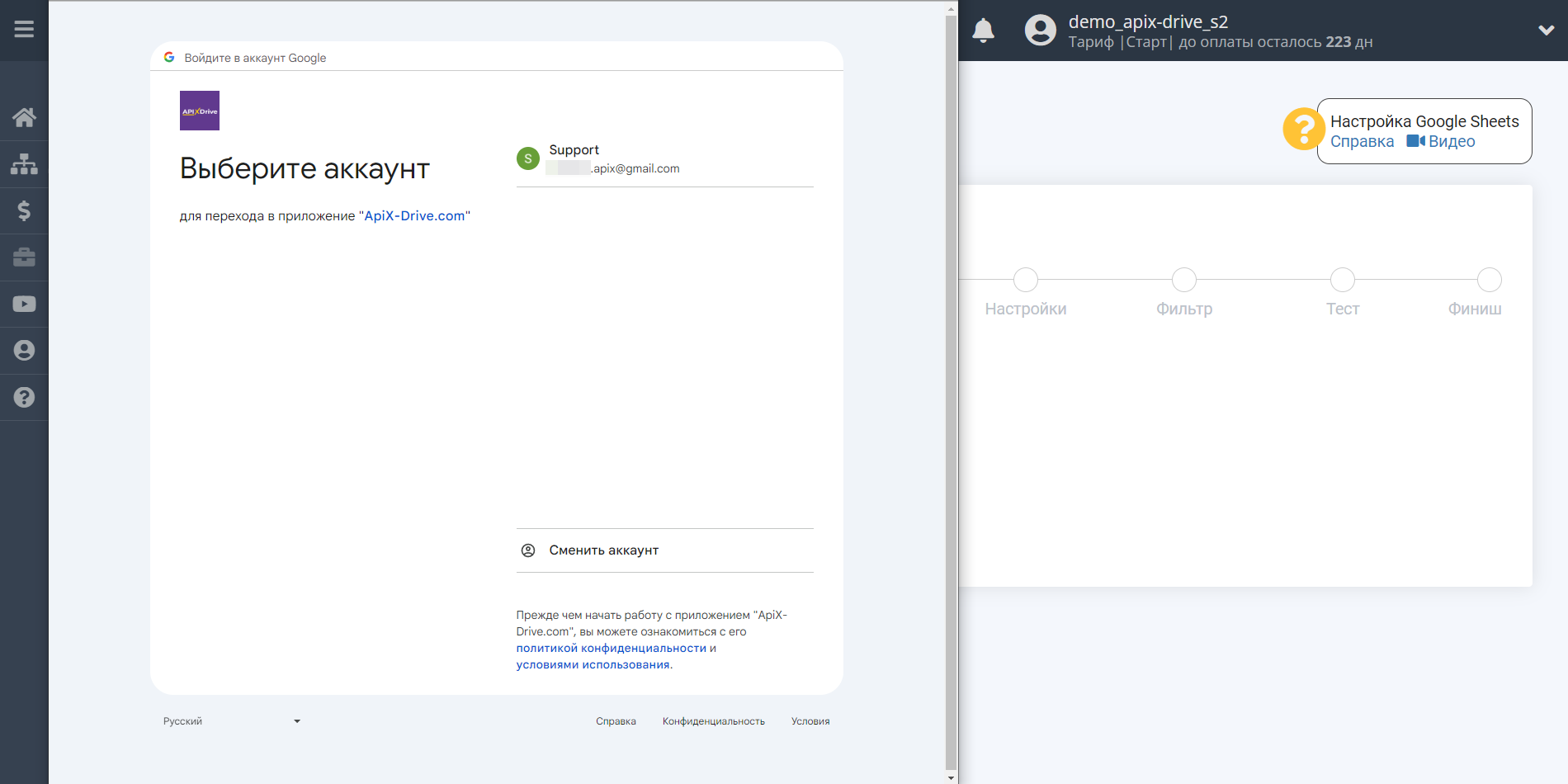Click the Условия footer link

point(810,721)
